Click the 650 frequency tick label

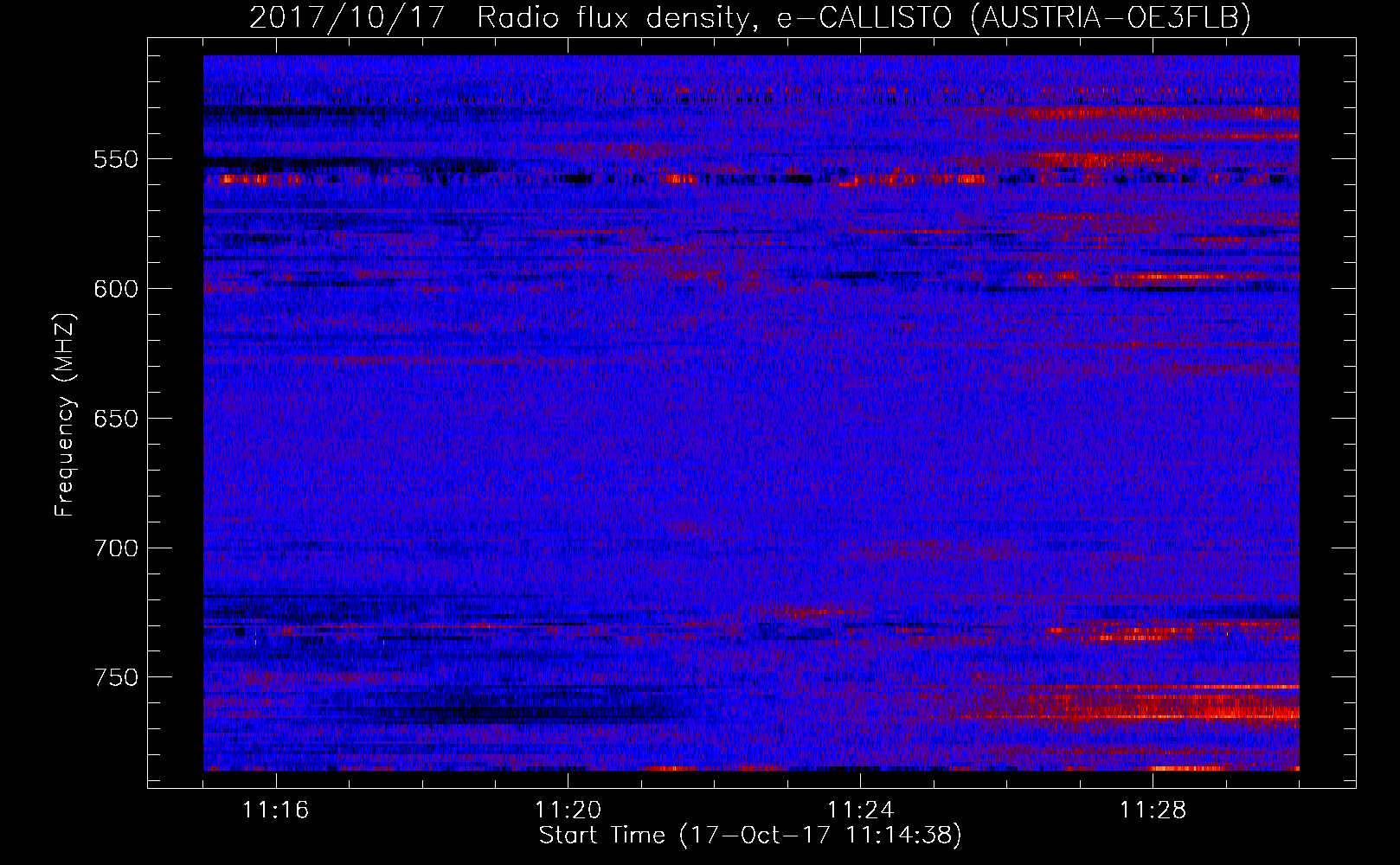[x=116, y=419]
